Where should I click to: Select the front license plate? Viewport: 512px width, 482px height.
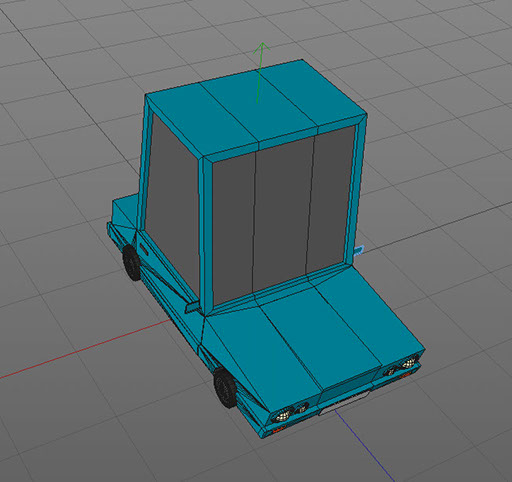344,403
